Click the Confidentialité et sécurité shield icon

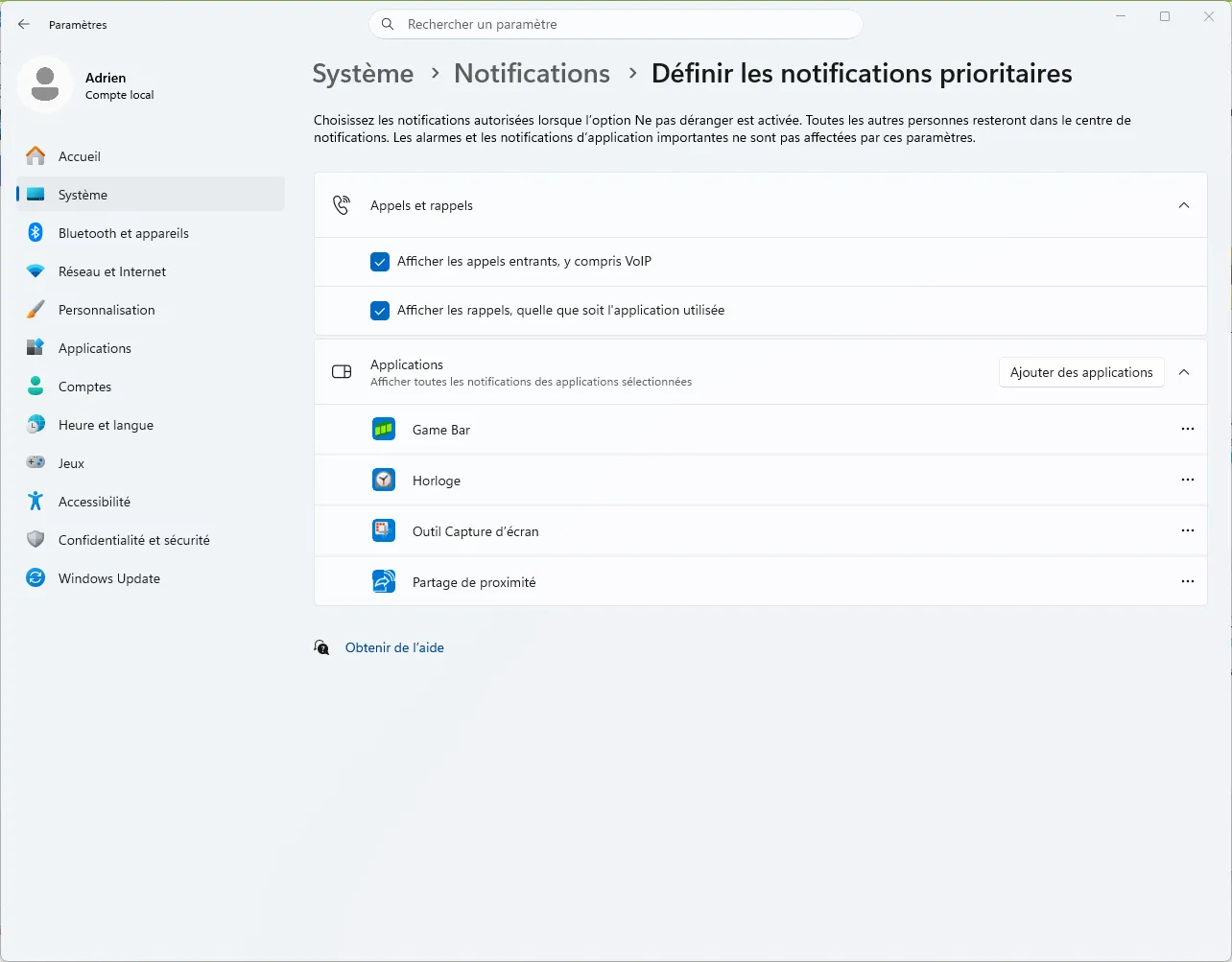click(36, 540)
